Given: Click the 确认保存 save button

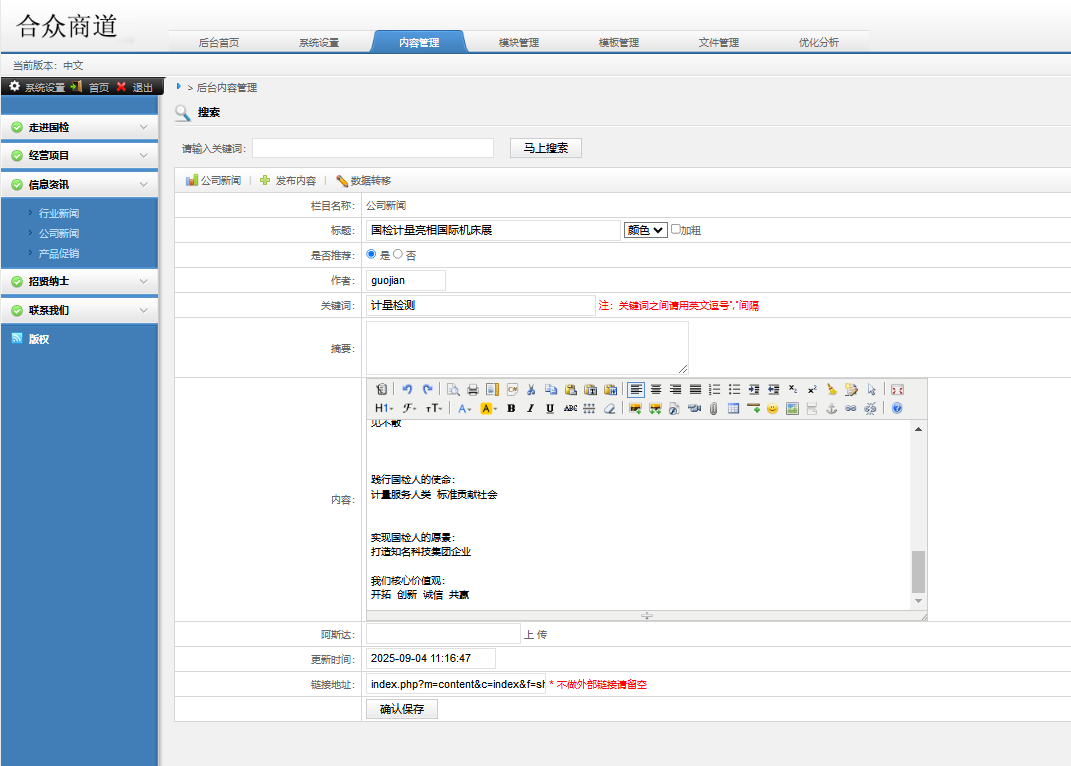Looking at the screenshot, I should coord(401,709).
